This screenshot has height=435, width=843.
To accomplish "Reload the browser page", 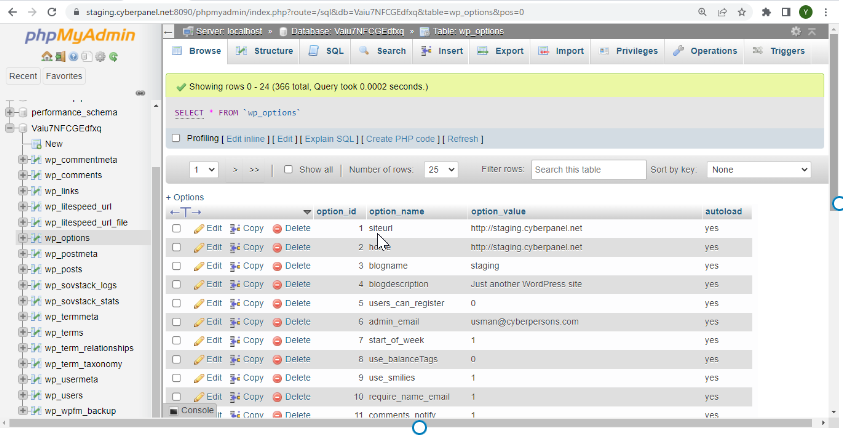I will click(52, 12).
